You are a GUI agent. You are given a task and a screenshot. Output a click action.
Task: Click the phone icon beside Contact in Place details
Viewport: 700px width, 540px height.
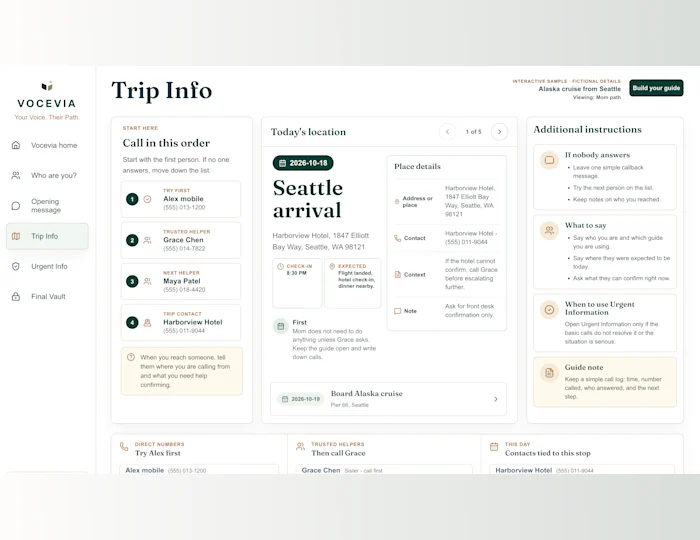click(x=397, y=238)
